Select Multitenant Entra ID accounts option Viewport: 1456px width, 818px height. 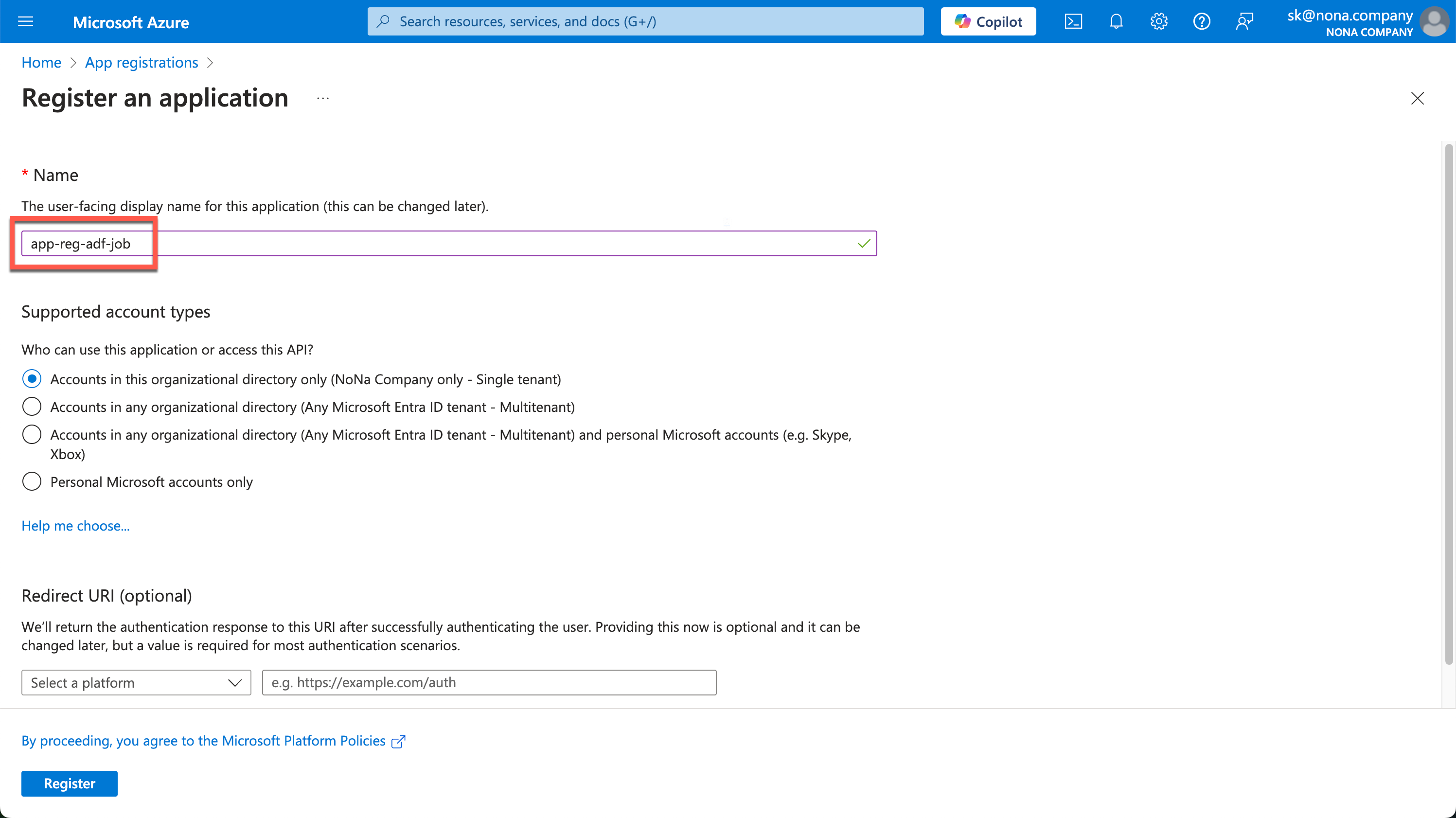[x=32, y=407]
